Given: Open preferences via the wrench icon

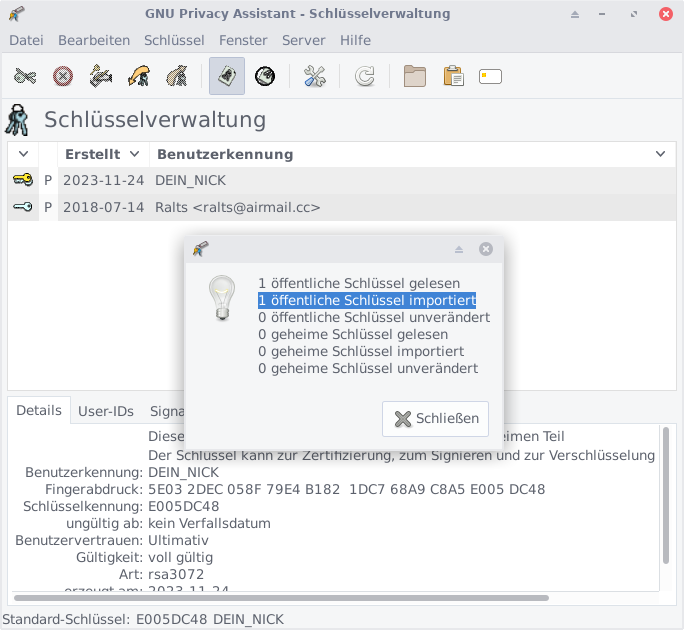Looking at the screenshot, I should 315,76.
